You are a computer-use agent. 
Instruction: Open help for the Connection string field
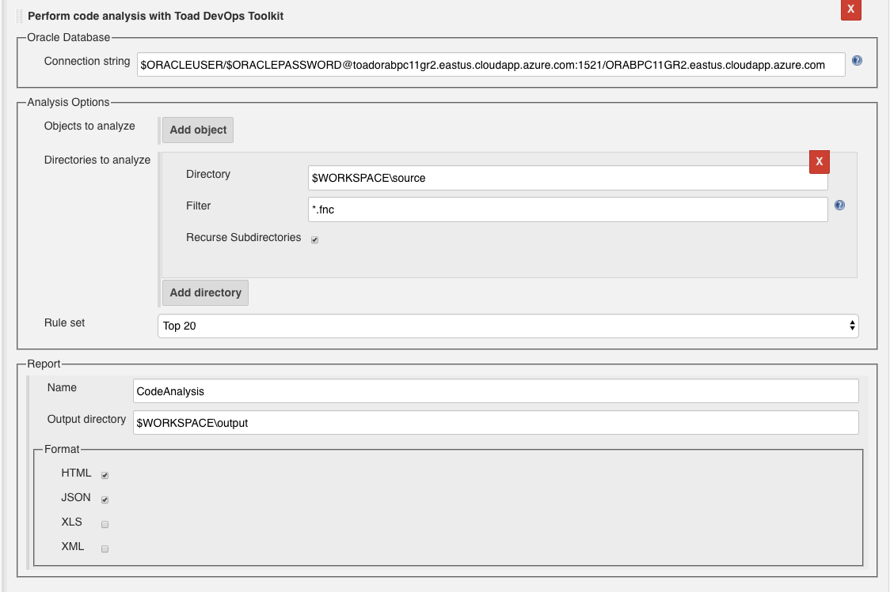point(857,61)
